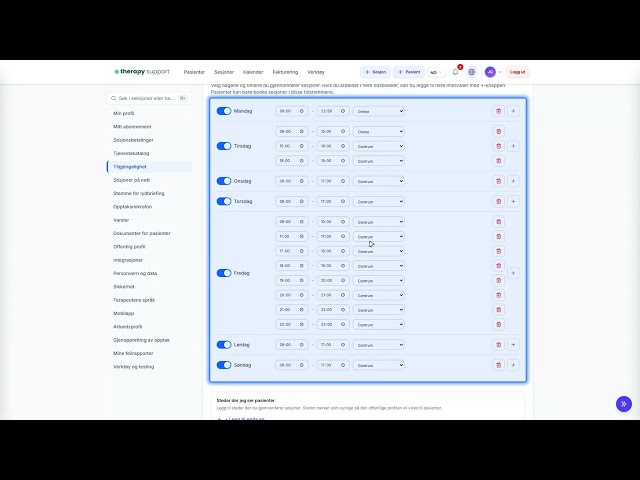
Task: Click the + Pasient button
Action: pyautogui.click(x=409, y=72)
